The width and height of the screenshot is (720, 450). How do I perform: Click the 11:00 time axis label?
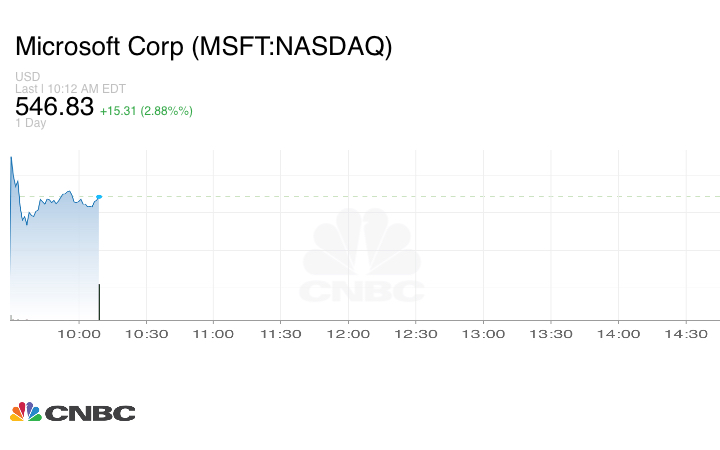tap(213, 334)
